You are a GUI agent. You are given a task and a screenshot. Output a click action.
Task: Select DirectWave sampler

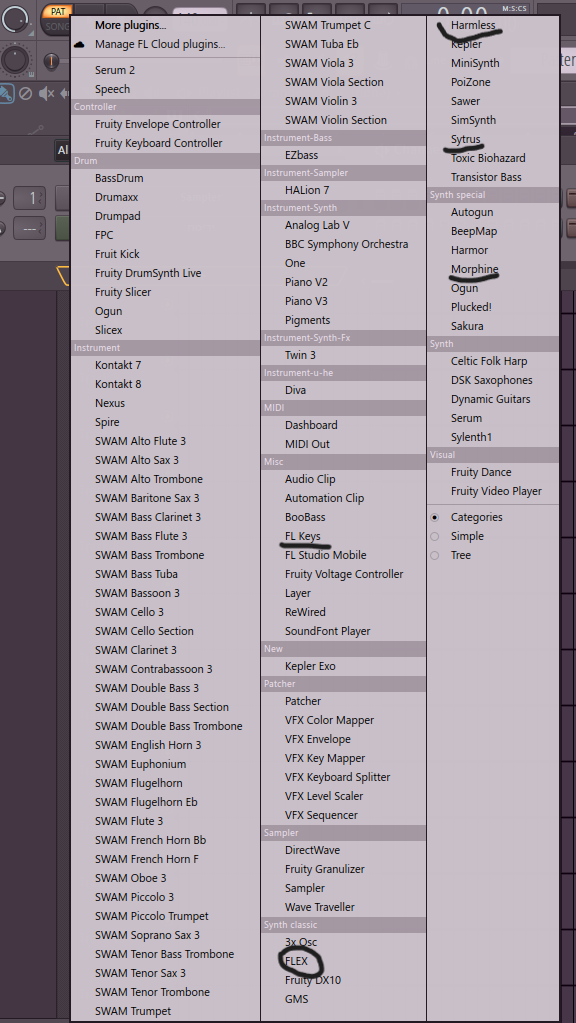312,850
